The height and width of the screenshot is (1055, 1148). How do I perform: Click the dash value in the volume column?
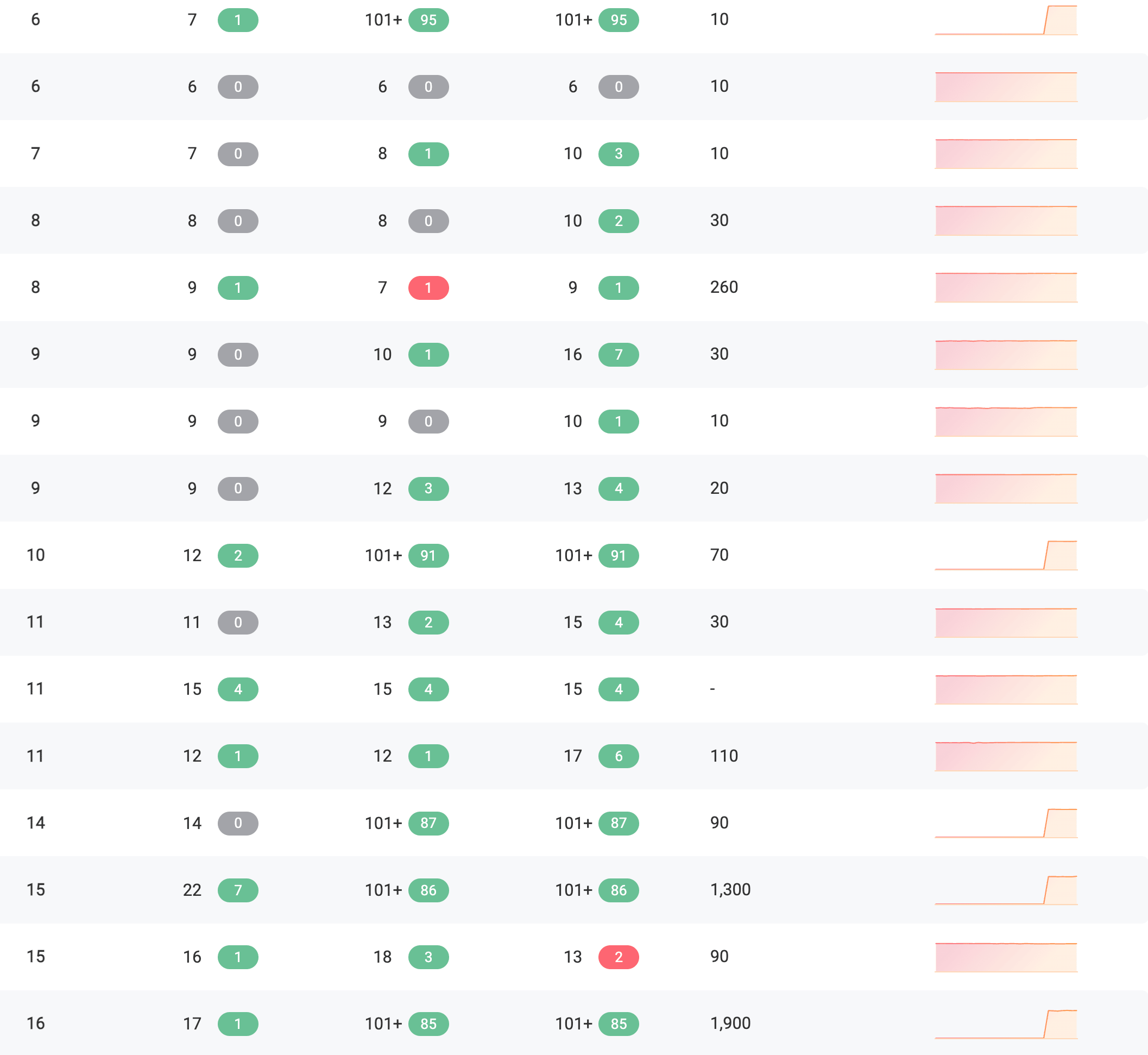[x=712, y=689]
